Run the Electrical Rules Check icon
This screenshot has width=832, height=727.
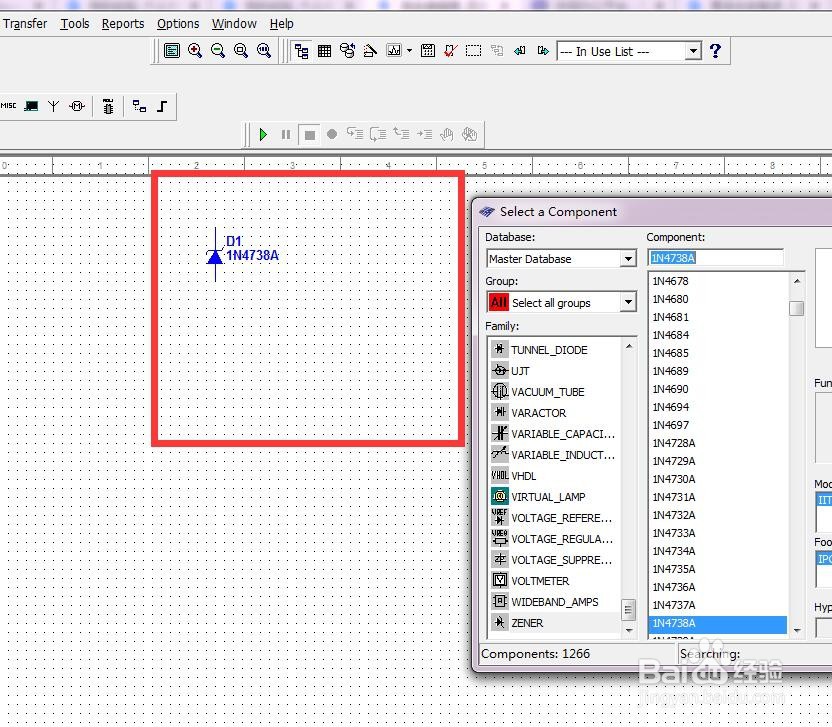pos(450,51)
